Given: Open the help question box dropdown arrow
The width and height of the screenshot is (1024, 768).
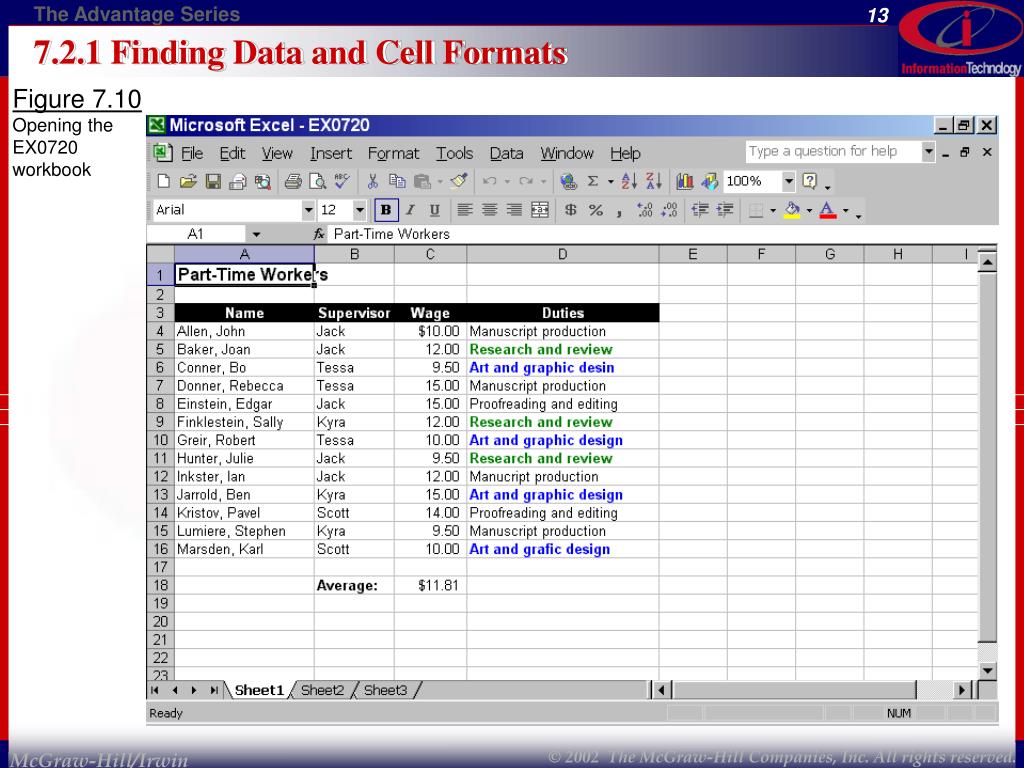Looking at the screenshot, I should [x=929, y=152].
